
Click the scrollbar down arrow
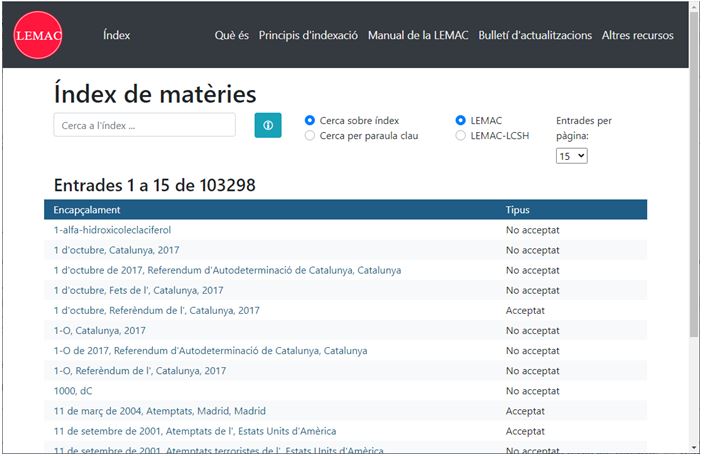click(694, 448)
